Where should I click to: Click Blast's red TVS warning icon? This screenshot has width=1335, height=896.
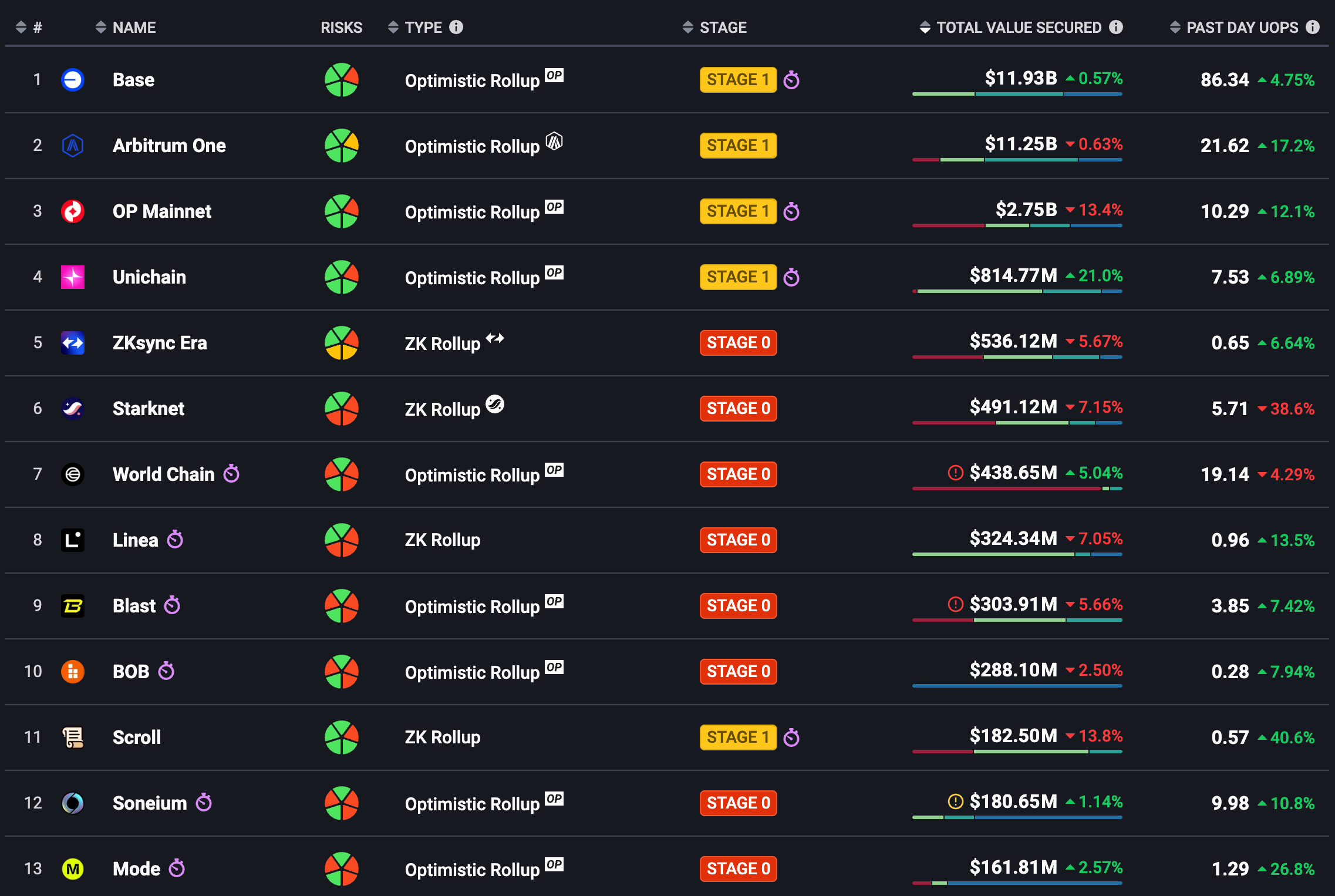coord(956,604)
